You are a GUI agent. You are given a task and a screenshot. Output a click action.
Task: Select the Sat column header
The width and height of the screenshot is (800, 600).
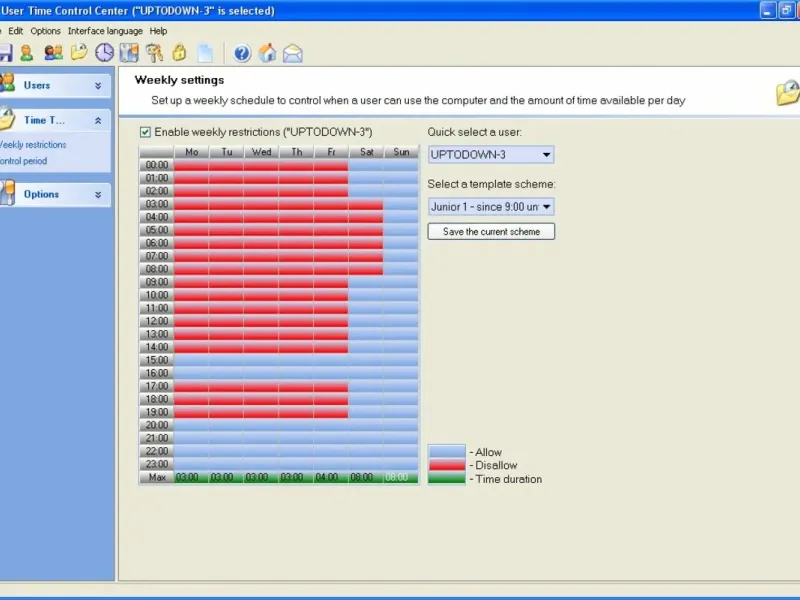(x=366, y=152)
